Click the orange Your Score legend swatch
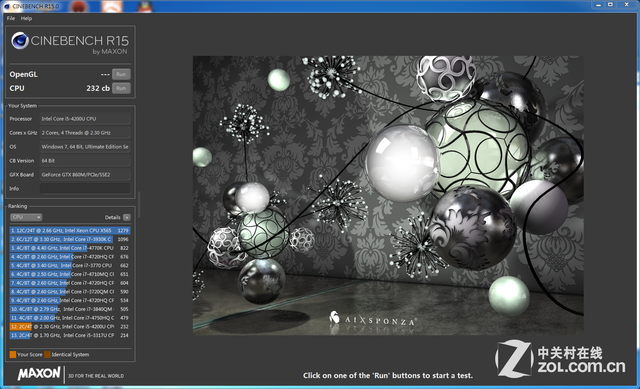Viewport: 640px width, 389px height. 13,354
